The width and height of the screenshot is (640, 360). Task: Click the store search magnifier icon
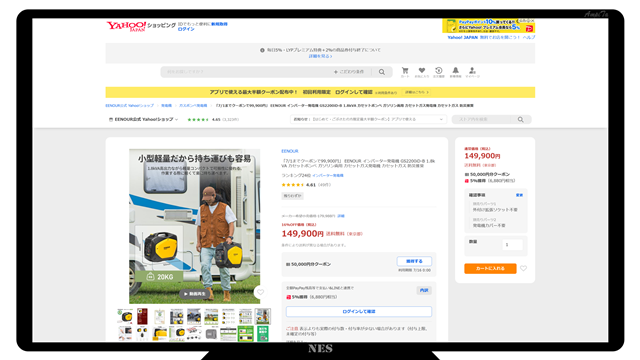520,120
